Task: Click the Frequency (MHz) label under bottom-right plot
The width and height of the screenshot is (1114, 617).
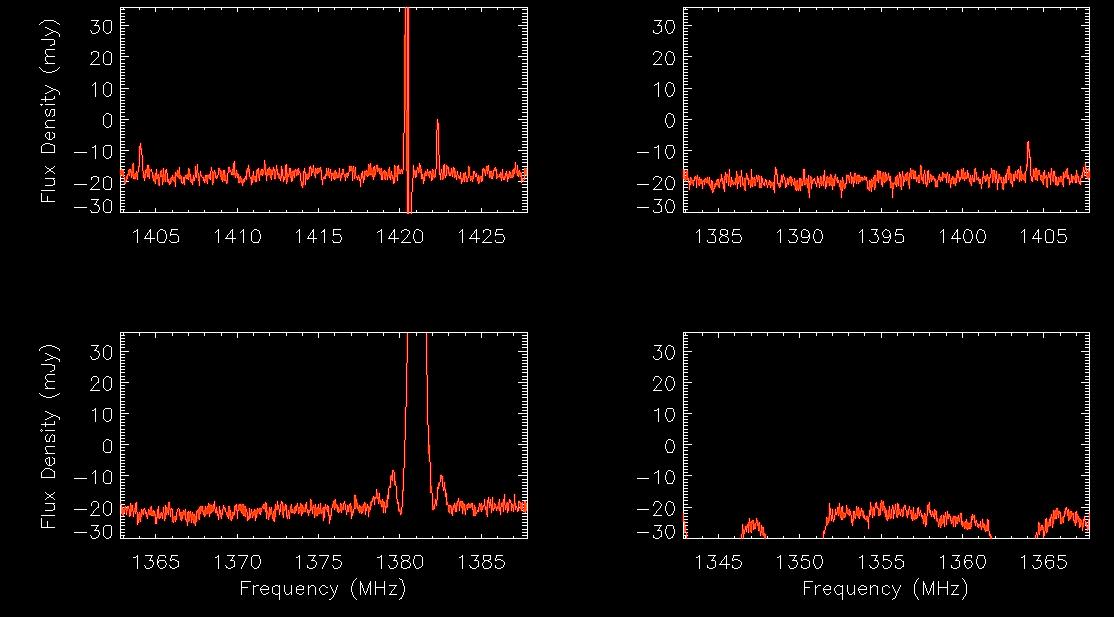Action: point(885,589)
